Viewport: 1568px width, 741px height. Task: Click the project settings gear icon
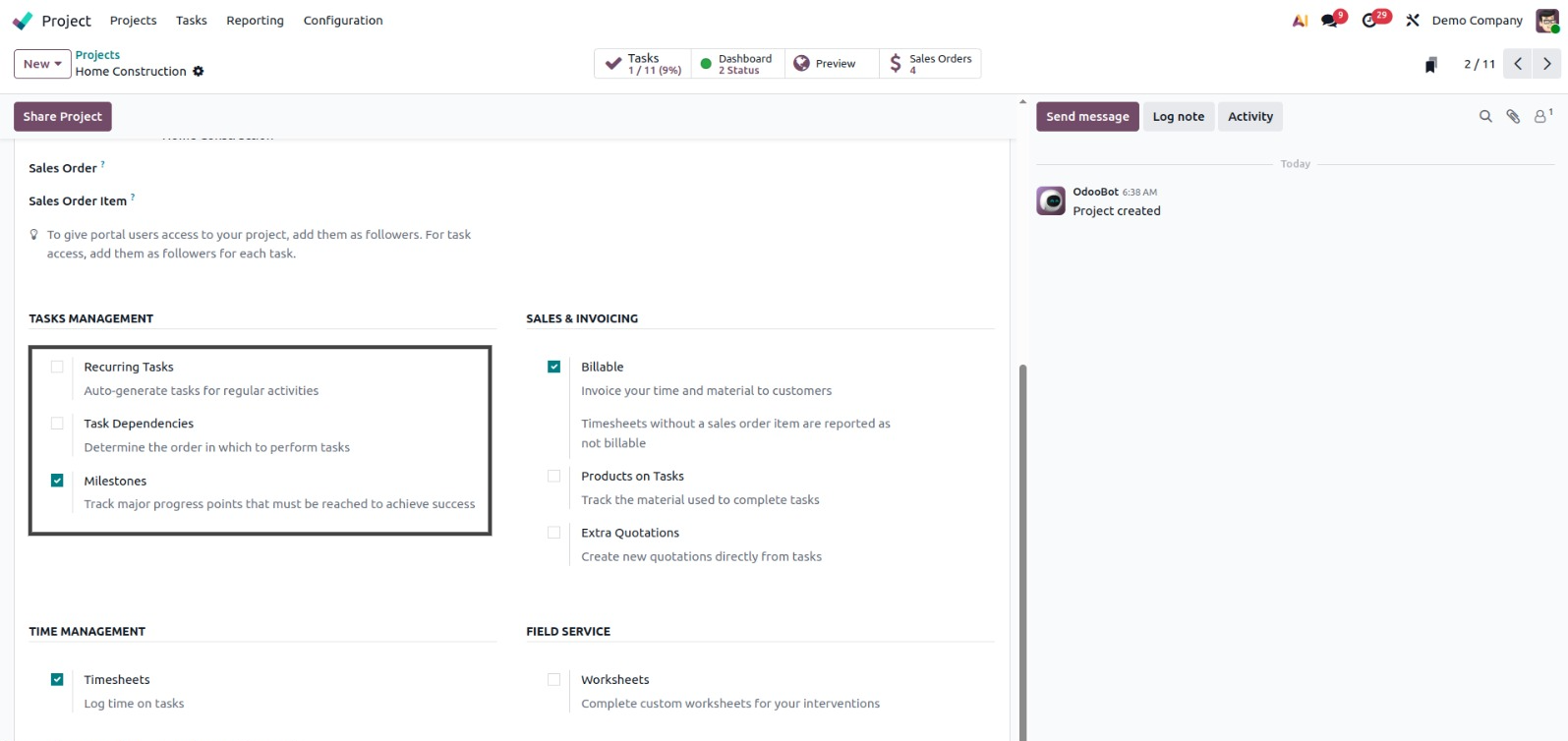point(199,72)
